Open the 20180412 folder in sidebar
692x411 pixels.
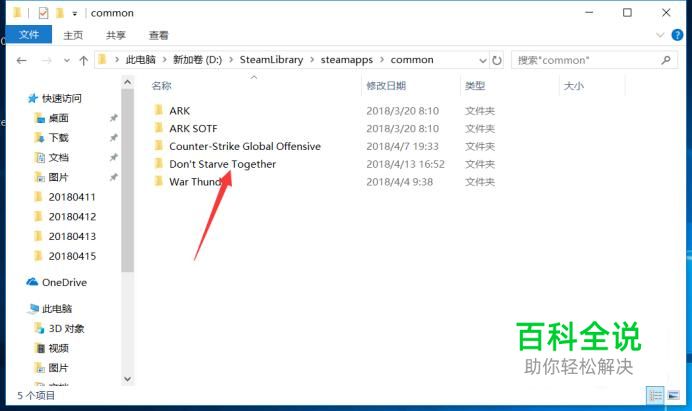(72, 217)
